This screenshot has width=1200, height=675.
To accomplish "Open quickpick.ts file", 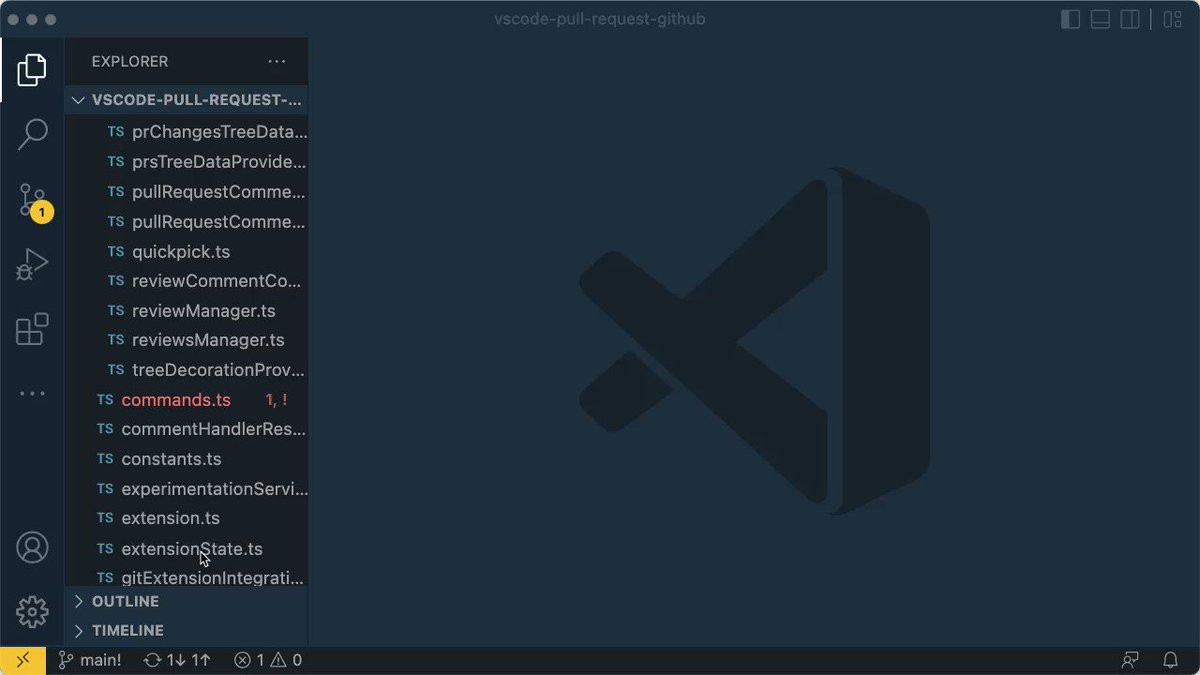I will click(x=187, y=252).
